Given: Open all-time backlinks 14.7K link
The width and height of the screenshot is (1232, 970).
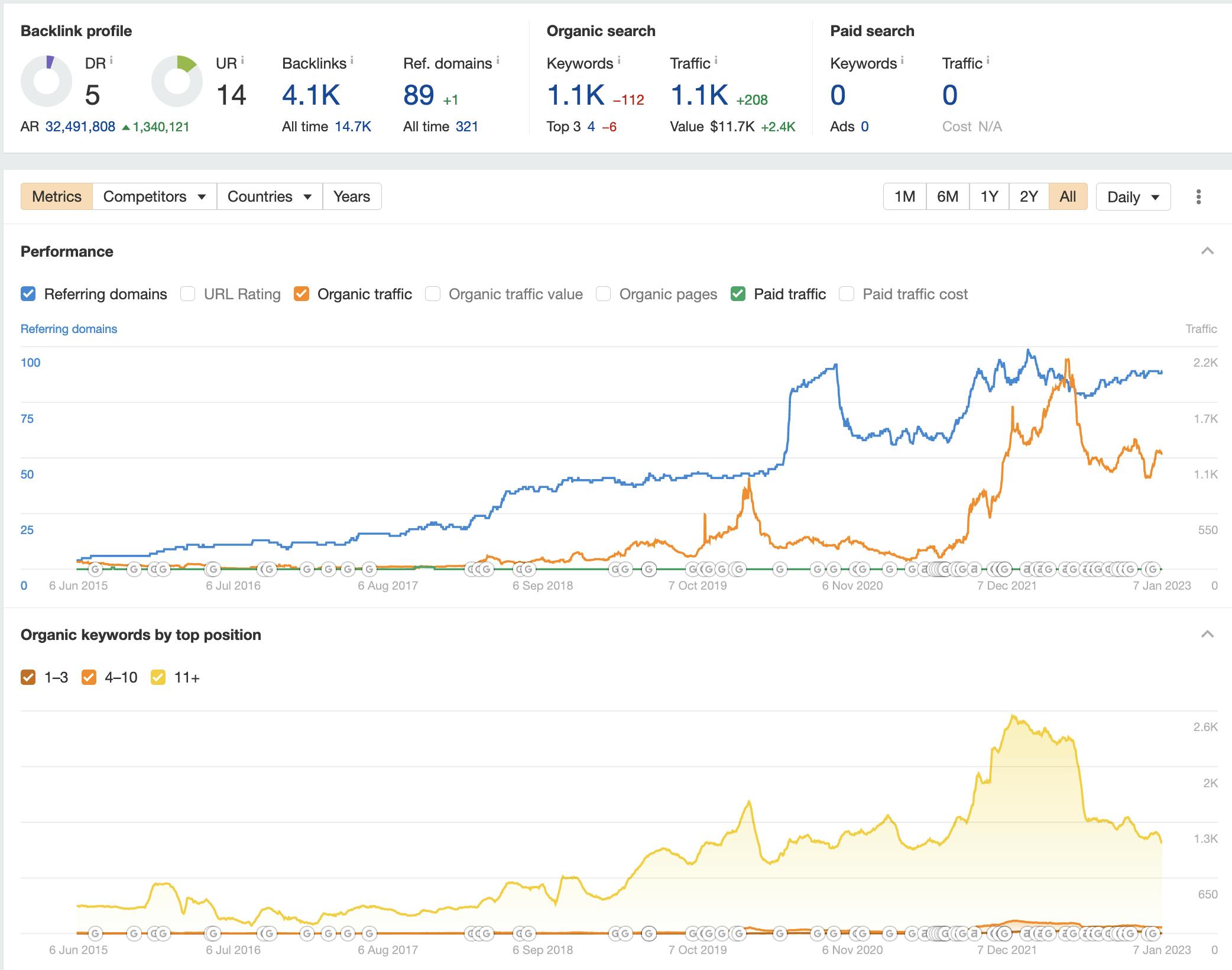Looking at the screenshot, I should pyautogui.click(x=353, y=127).
